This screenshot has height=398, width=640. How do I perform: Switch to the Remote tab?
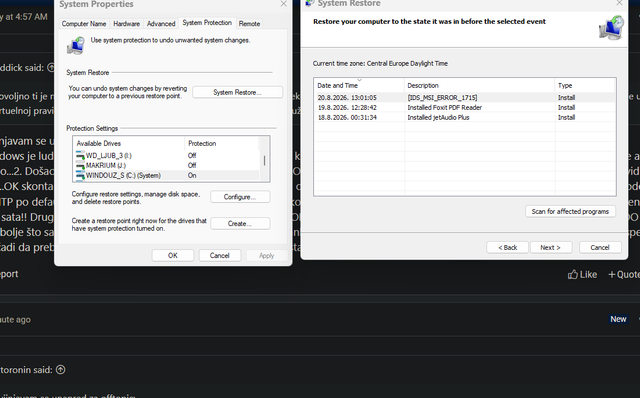click(249, 24)
